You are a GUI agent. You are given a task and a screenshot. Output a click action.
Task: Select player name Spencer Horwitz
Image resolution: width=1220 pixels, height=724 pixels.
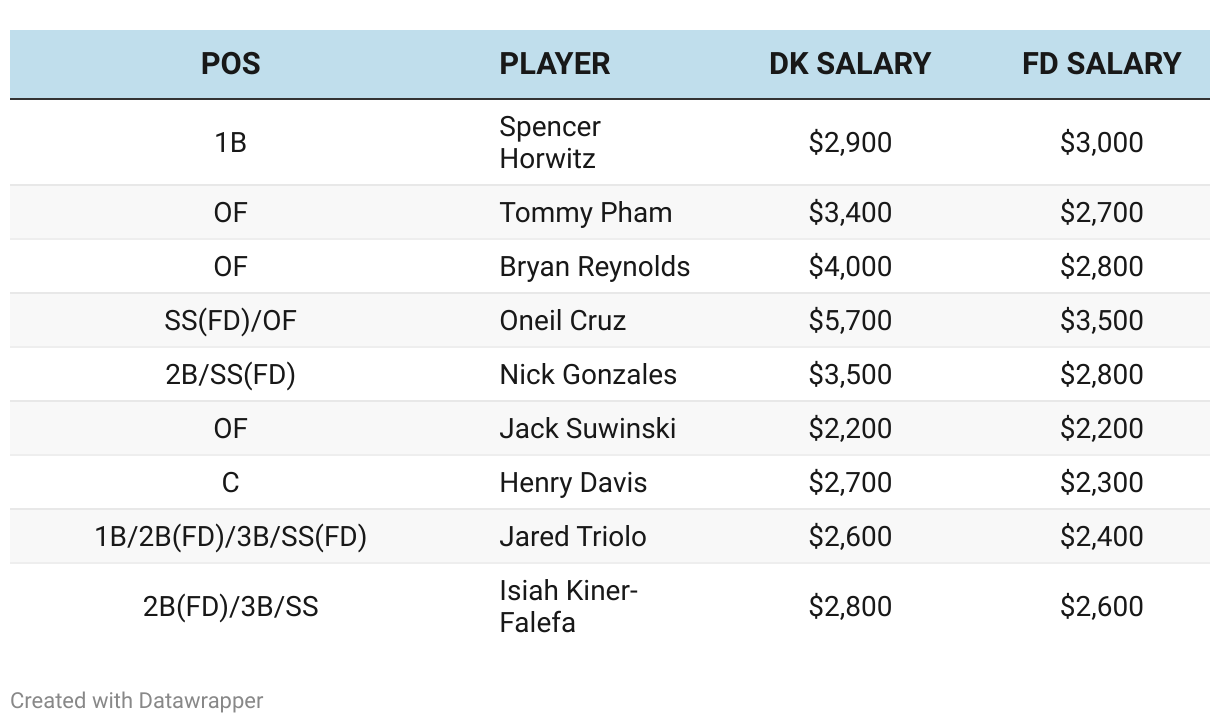[550, 142]
